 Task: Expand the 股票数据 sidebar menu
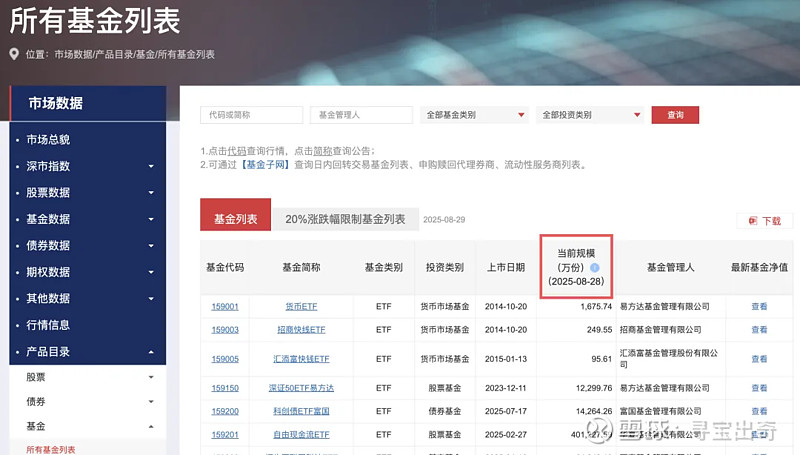click(x=151, y=193)
